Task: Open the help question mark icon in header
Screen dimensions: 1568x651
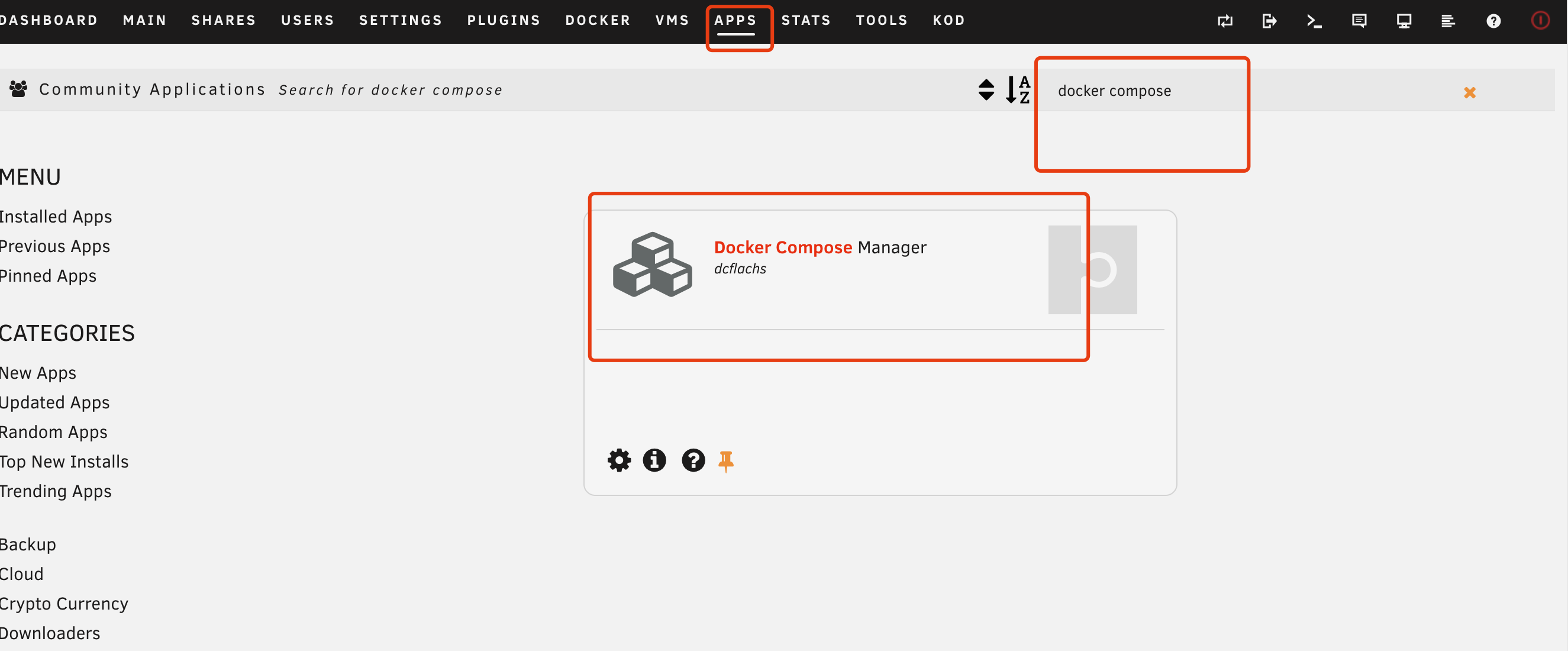Action: [1492, 21]
